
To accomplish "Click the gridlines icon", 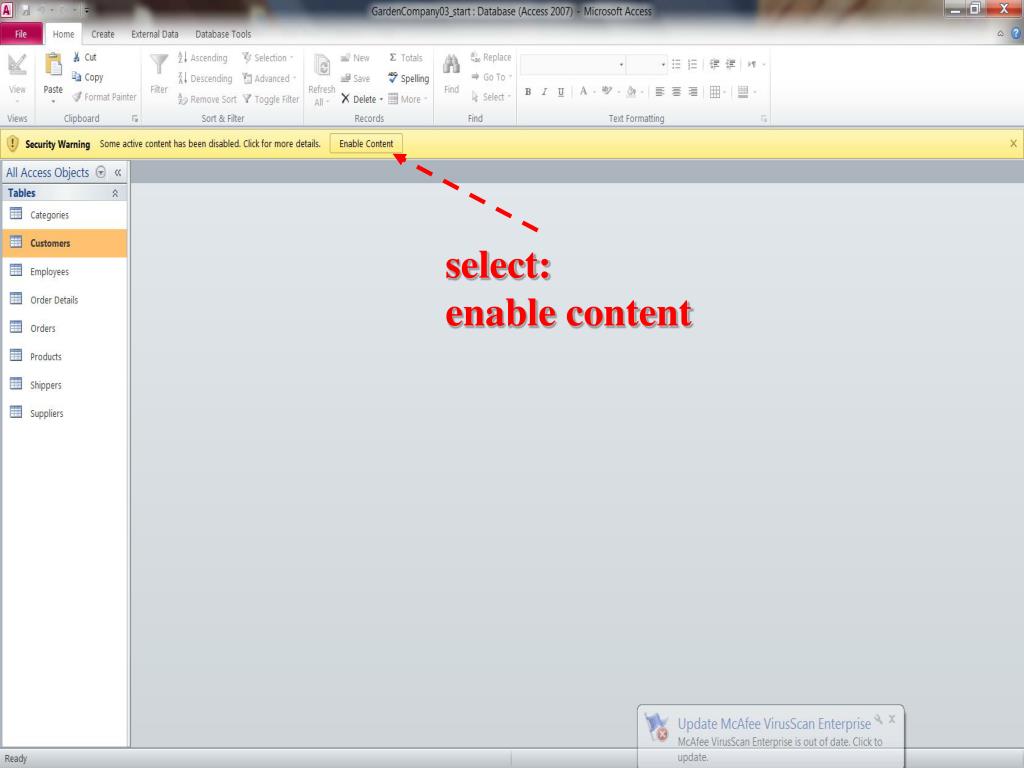I will (x=715, y=92).
